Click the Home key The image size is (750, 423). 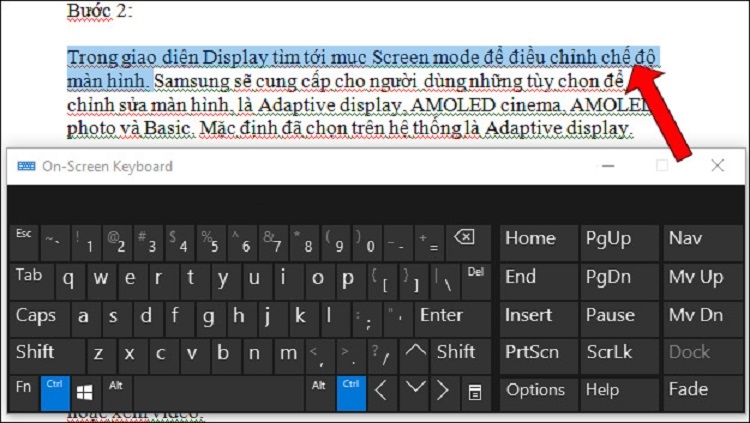(x=539, y=243)
